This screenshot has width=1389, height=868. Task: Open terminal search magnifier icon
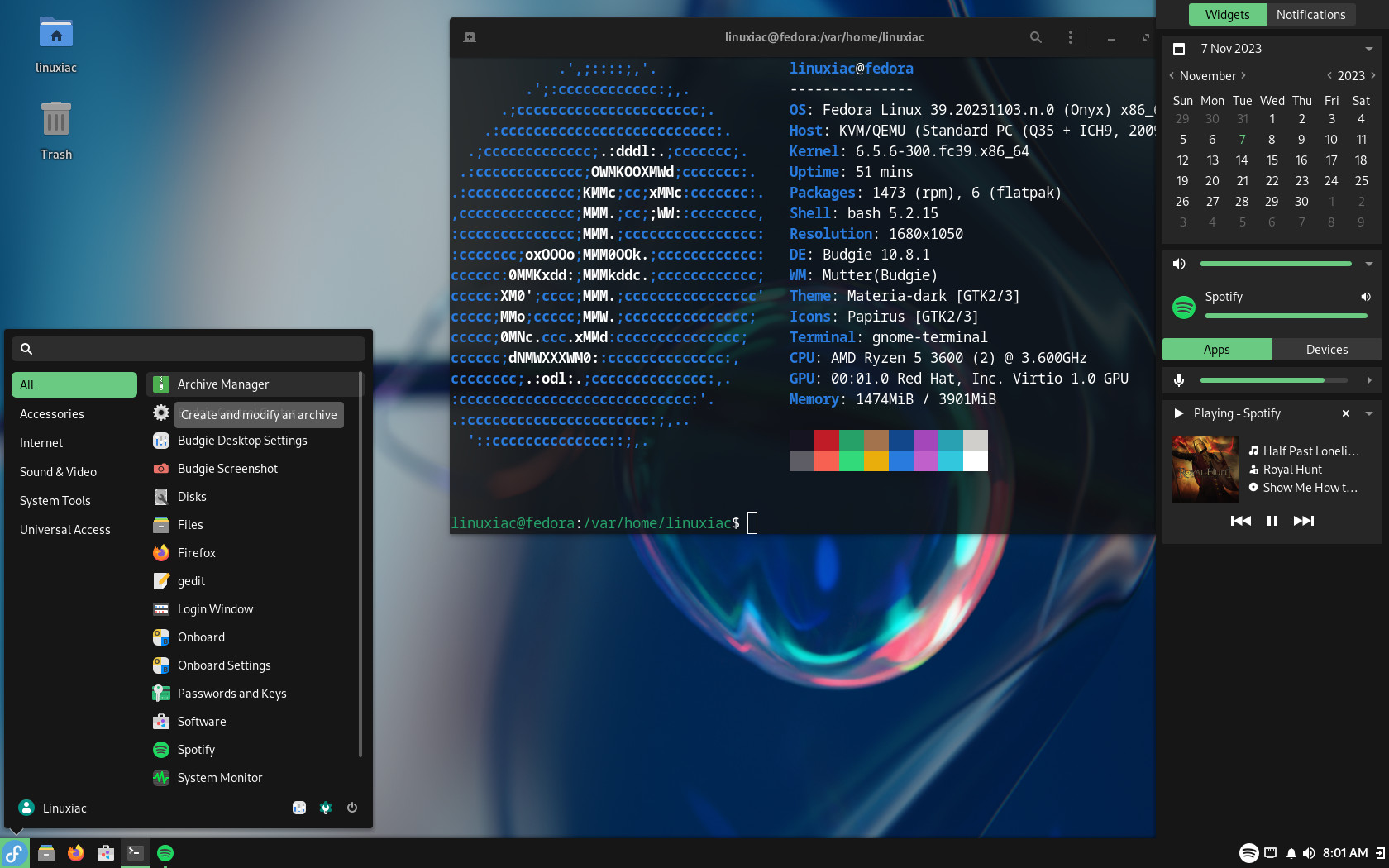pos(1035,37)
